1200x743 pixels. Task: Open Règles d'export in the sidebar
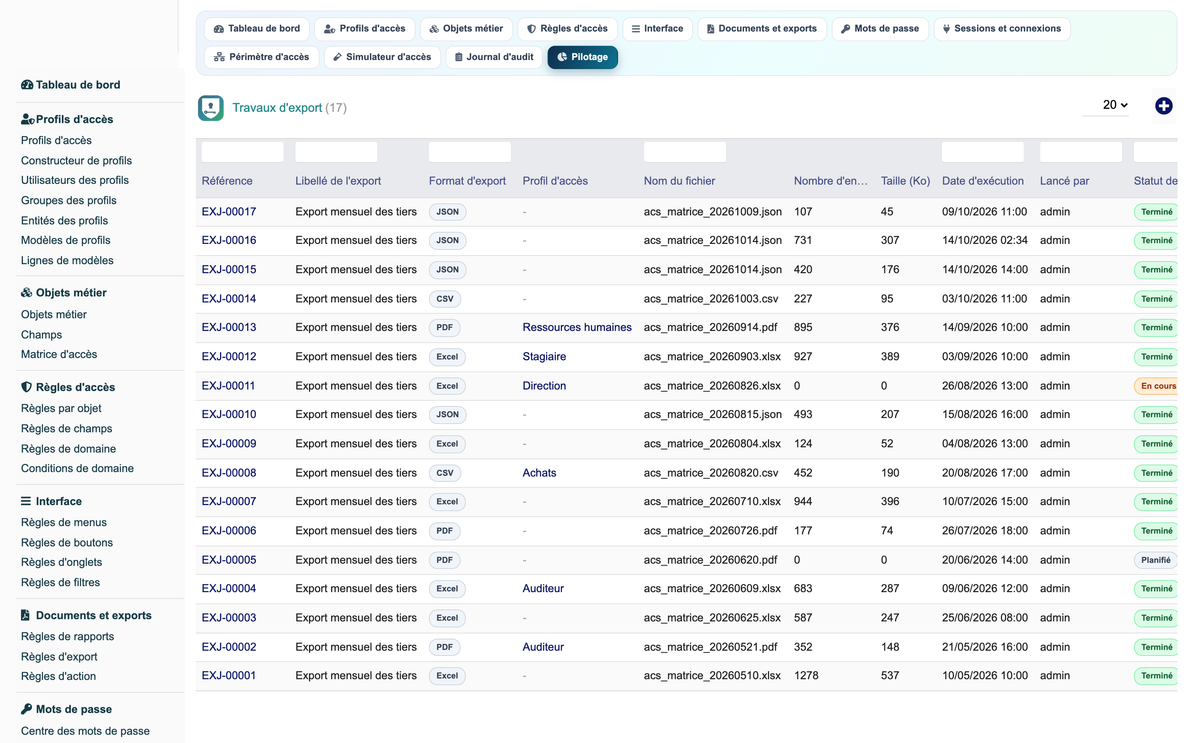point(59,657)
